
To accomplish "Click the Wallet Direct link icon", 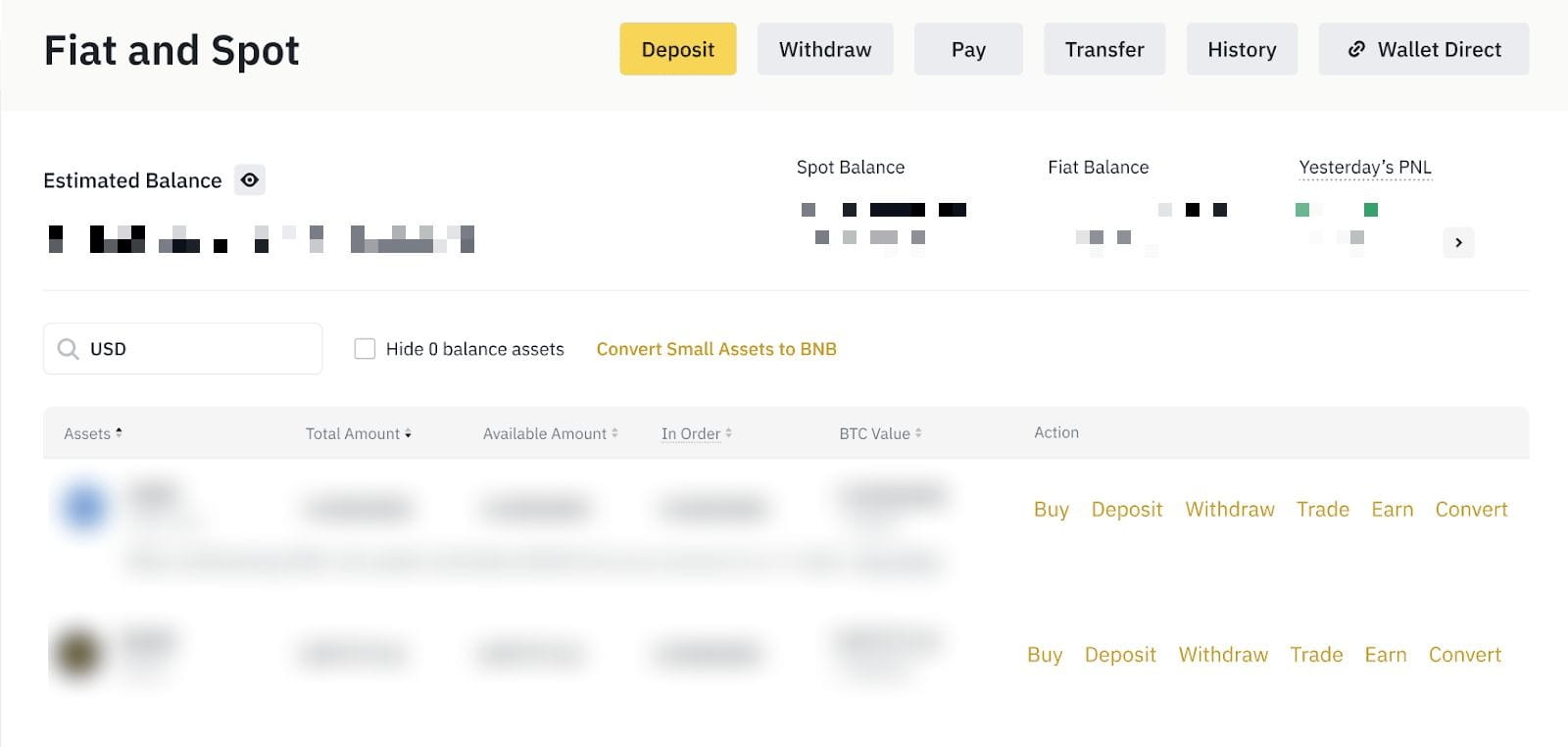I will pyautogui.click(x=1356, y=49).
